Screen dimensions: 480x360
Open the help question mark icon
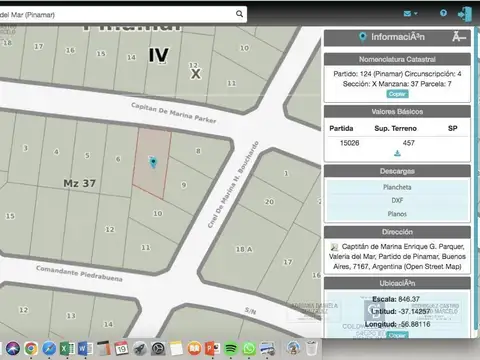pos(443,13)
